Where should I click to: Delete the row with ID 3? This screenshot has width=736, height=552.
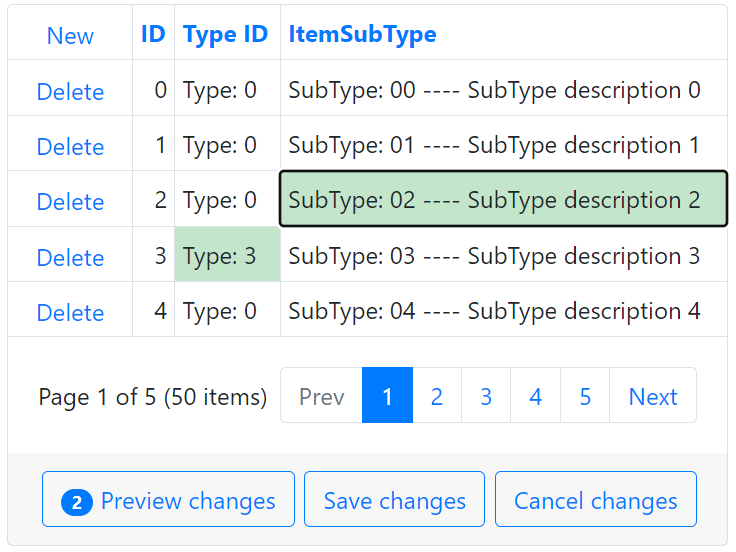pyautogui.click(x=70, y=258)
